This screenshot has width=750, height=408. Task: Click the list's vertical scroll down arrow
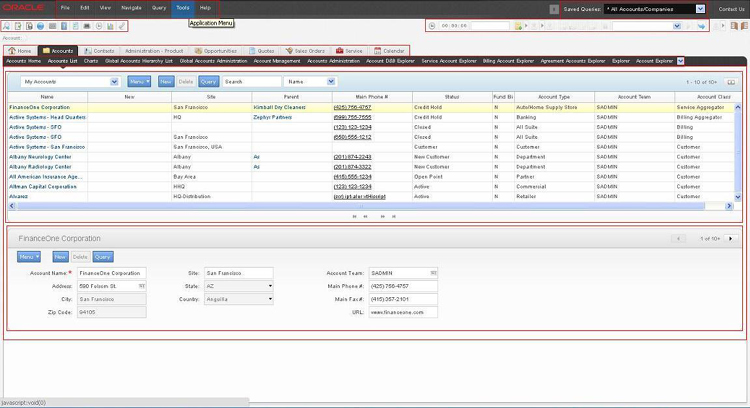click(x=738, y=197)
